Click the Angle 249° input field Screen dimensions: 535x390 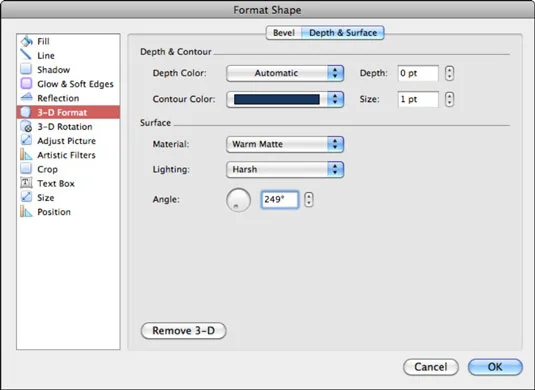coord(280,200)
